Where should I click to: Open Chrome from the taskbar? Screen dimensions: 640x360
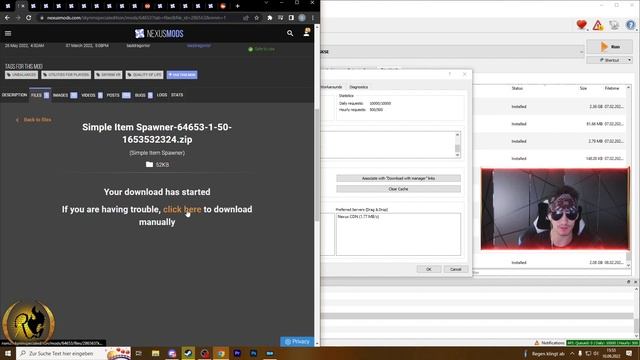click(221, 353)
